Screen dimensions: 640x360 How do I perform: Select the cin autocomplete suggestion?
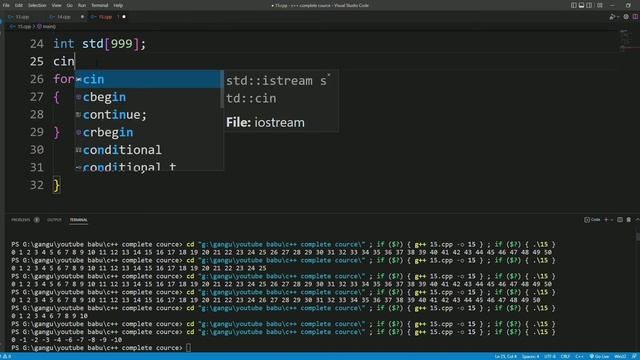pos(148,79)
